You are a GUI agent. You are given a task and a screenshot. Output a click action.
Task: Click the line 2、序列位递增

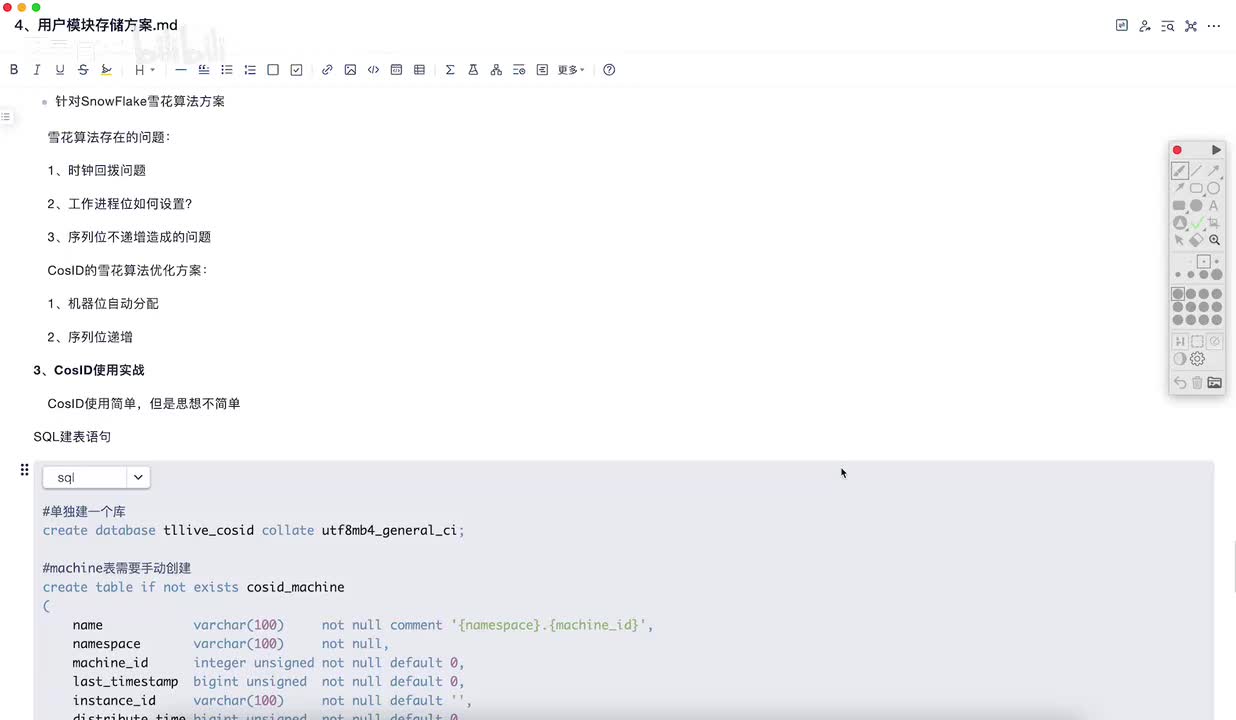click(90, 337)
